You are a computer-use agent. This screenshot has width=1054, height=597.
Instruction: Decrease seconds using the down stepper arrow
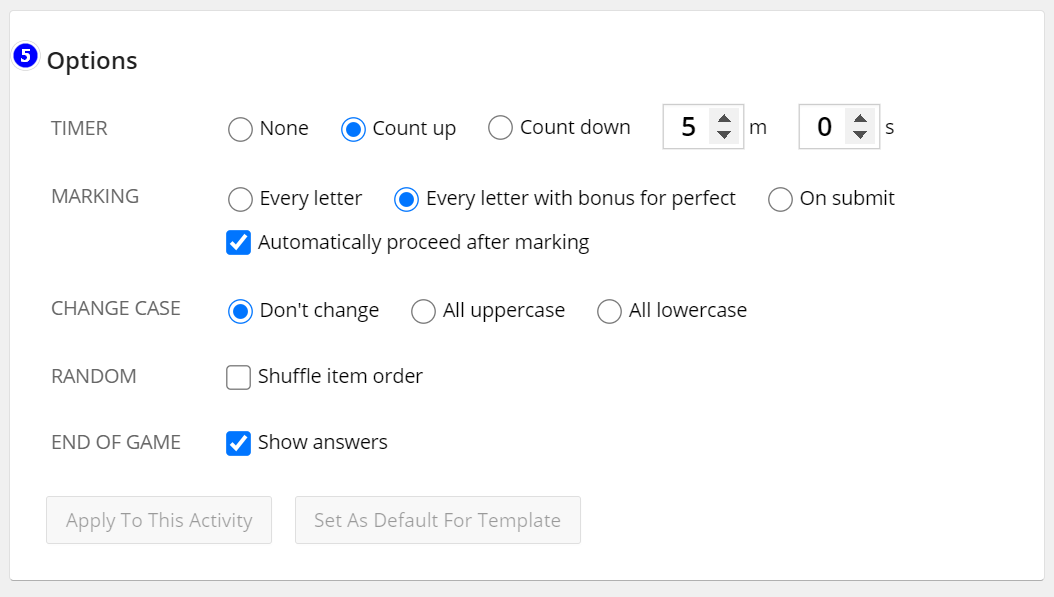(861, 135)
